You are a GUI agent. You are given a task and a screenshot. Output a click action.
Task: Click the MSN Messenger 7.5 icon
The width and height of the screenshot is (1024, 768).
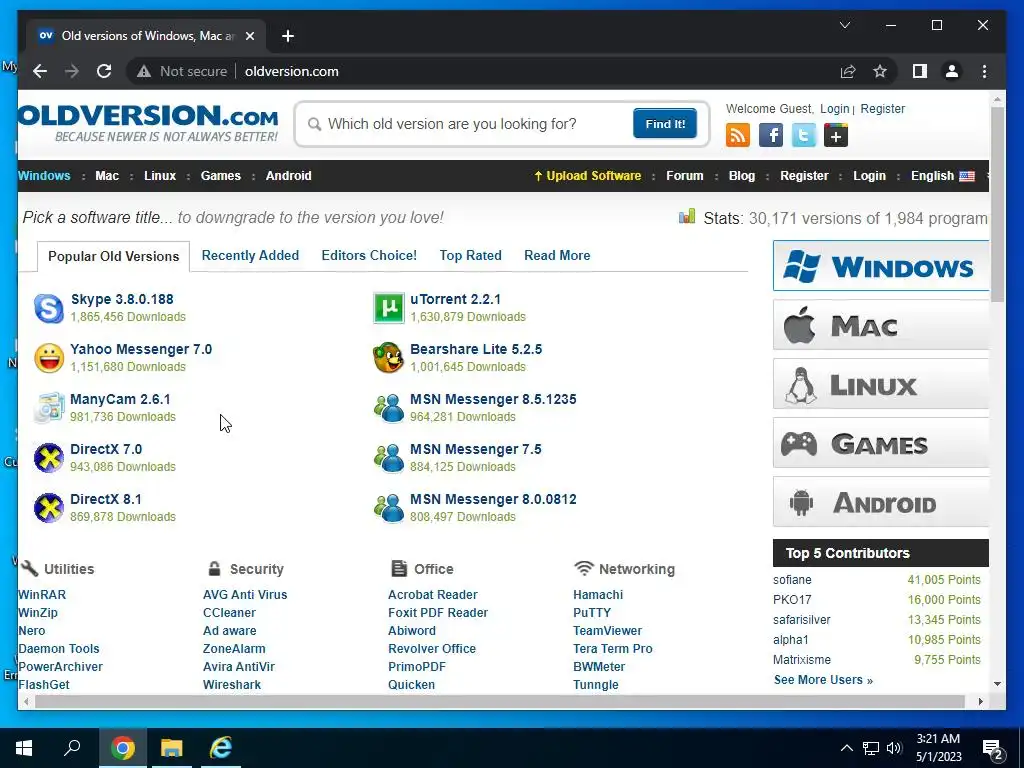pos(389,458)
